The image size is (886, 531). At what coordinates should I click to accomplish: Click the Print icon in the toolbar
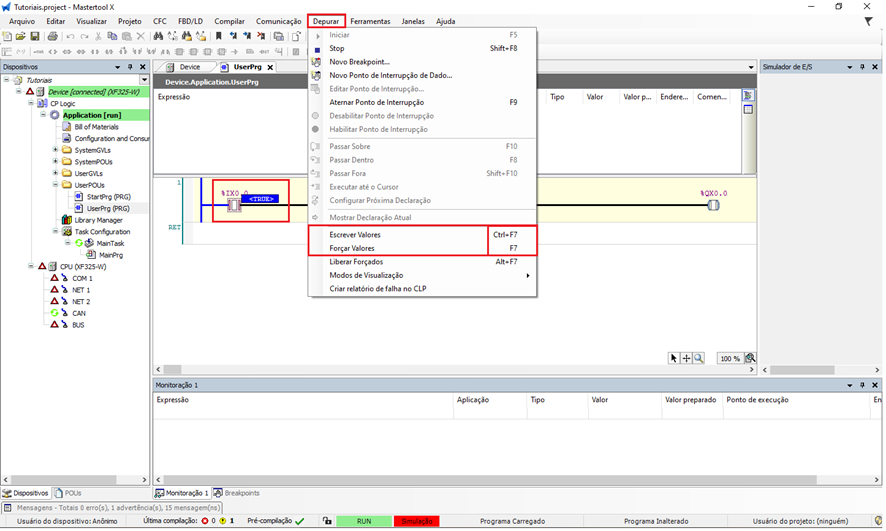tap(52, 37)
